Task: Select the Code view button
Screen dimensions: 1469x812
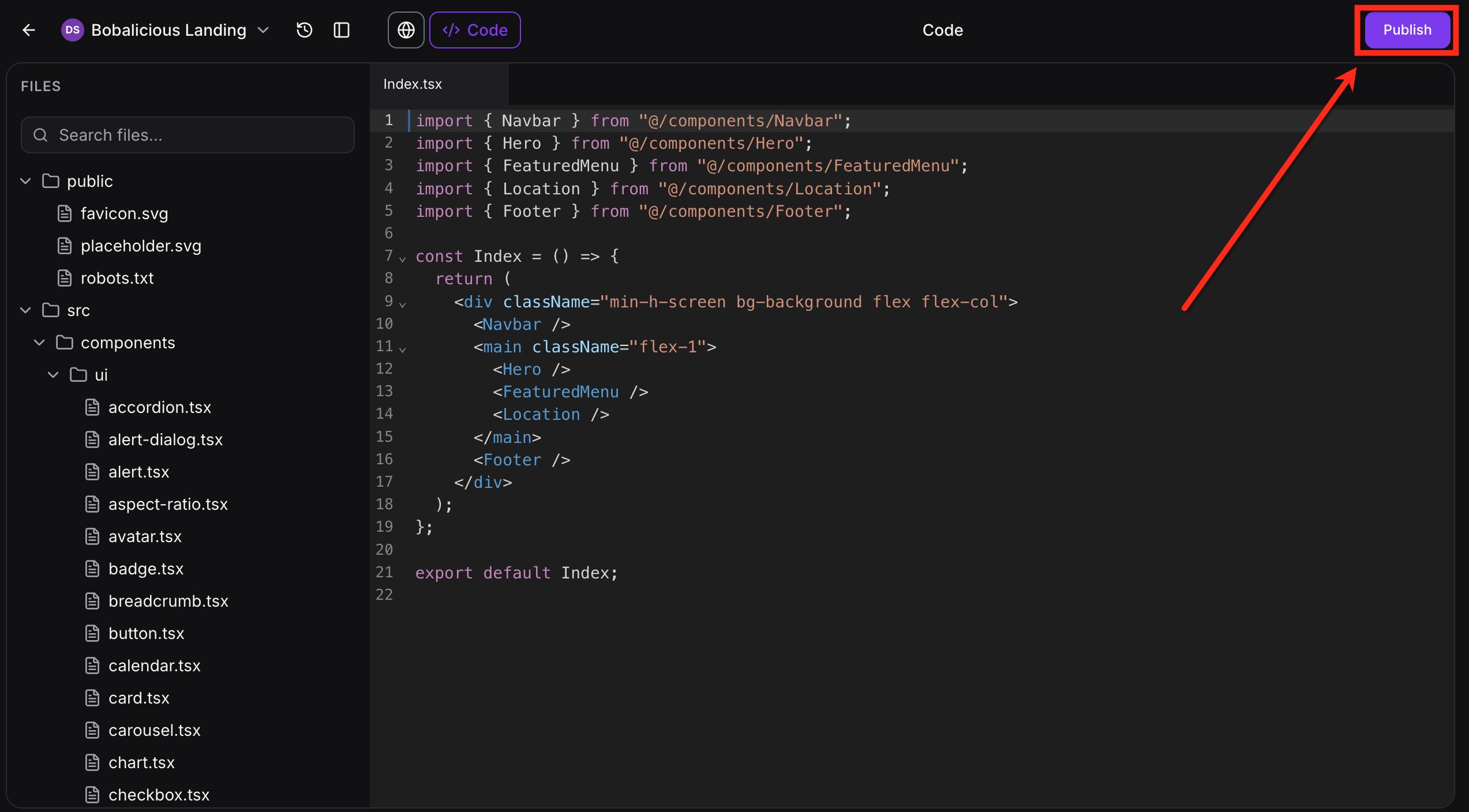Action: [x=475, y=30]
